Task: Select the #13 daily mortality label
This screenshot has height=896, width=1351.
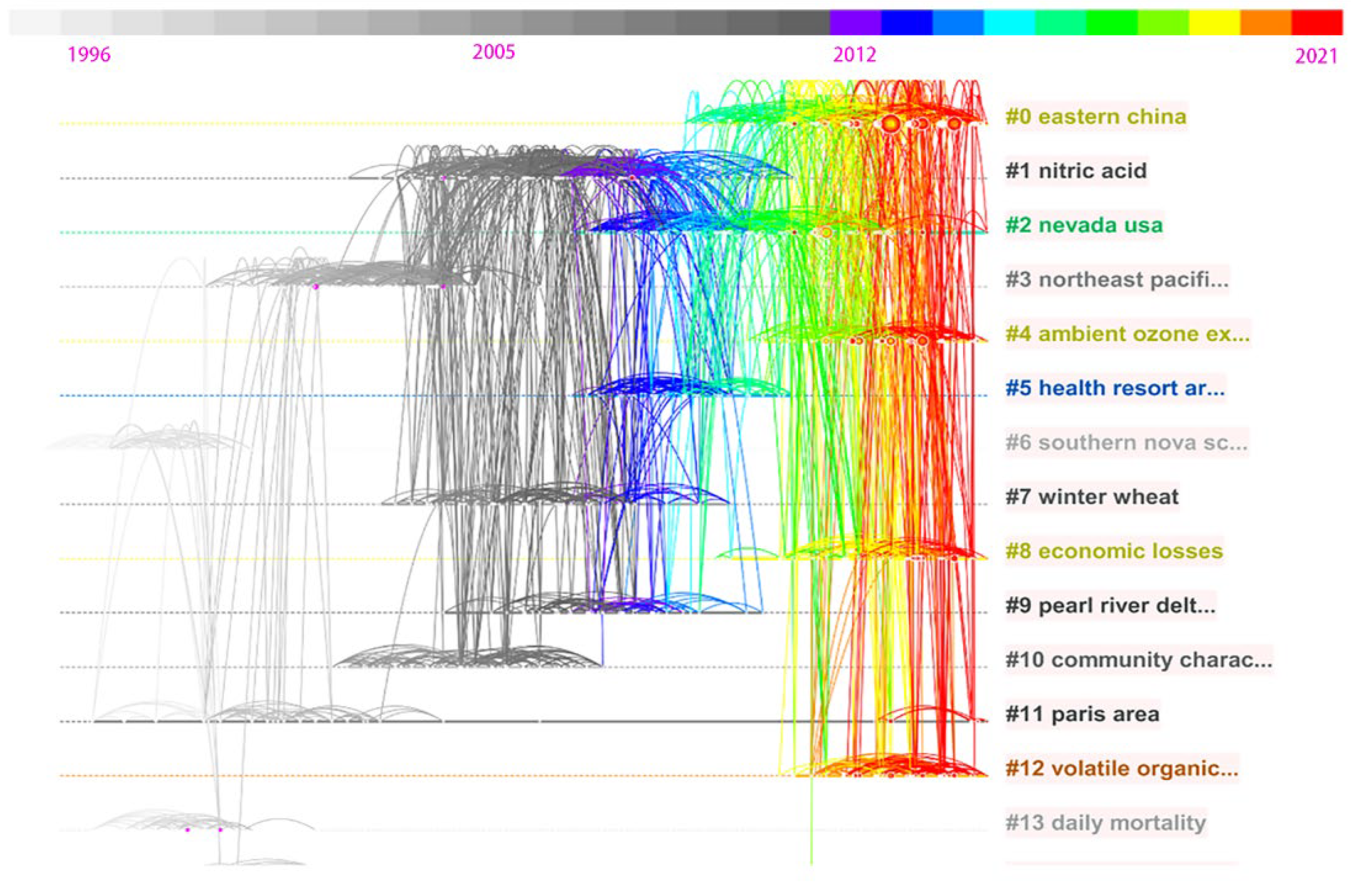Action: pyautogui.click(x=1105, y=822)
